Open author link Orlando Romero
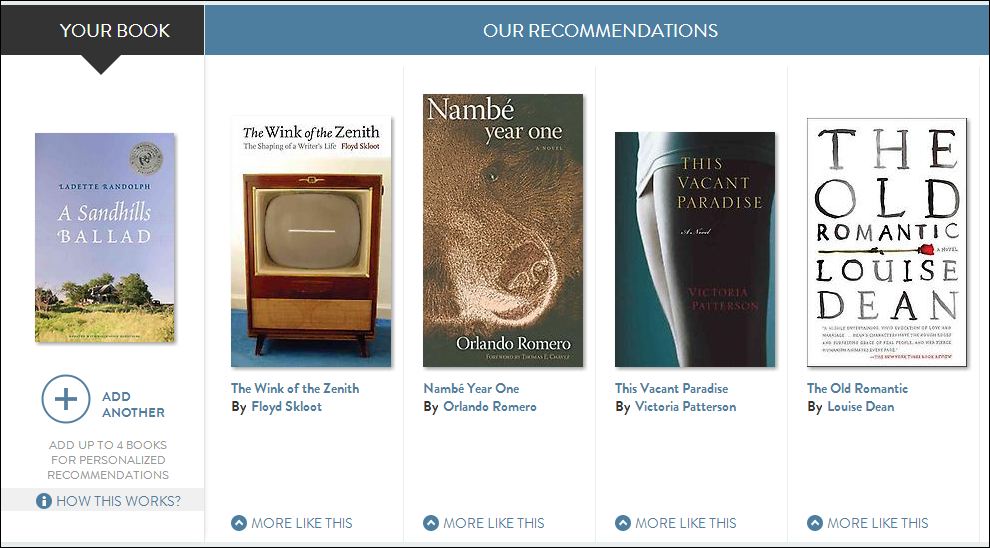 (x=490, y=407)
